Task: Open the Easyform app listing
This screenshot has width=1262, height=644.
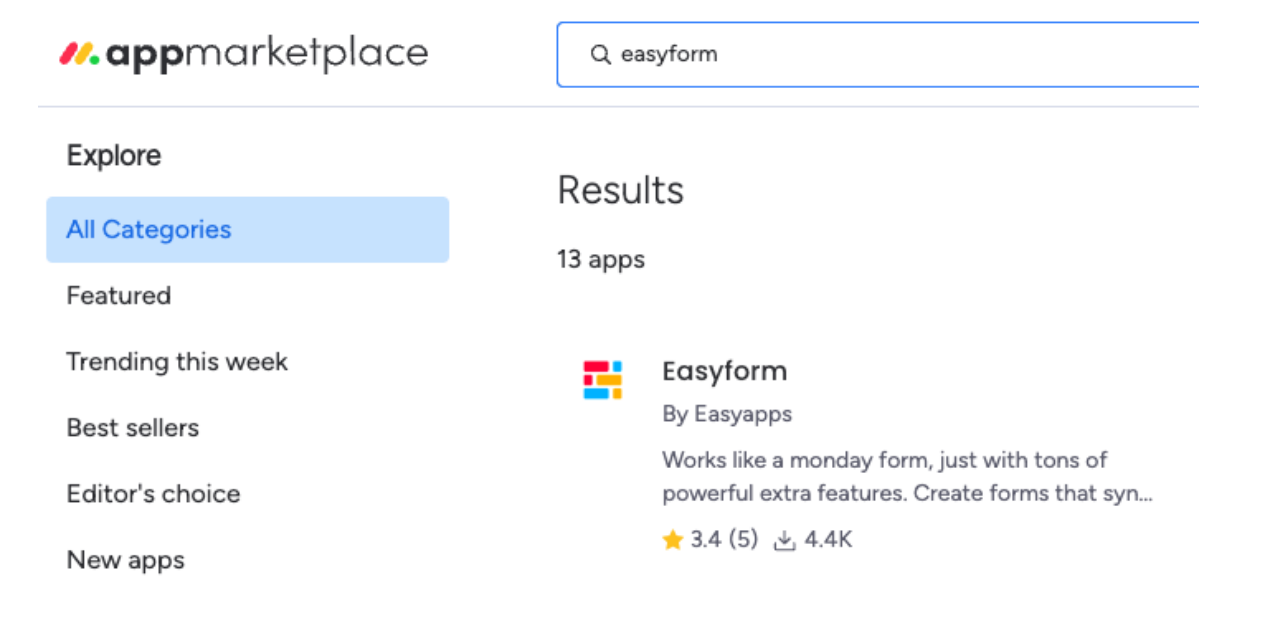Action: point(725,371)
